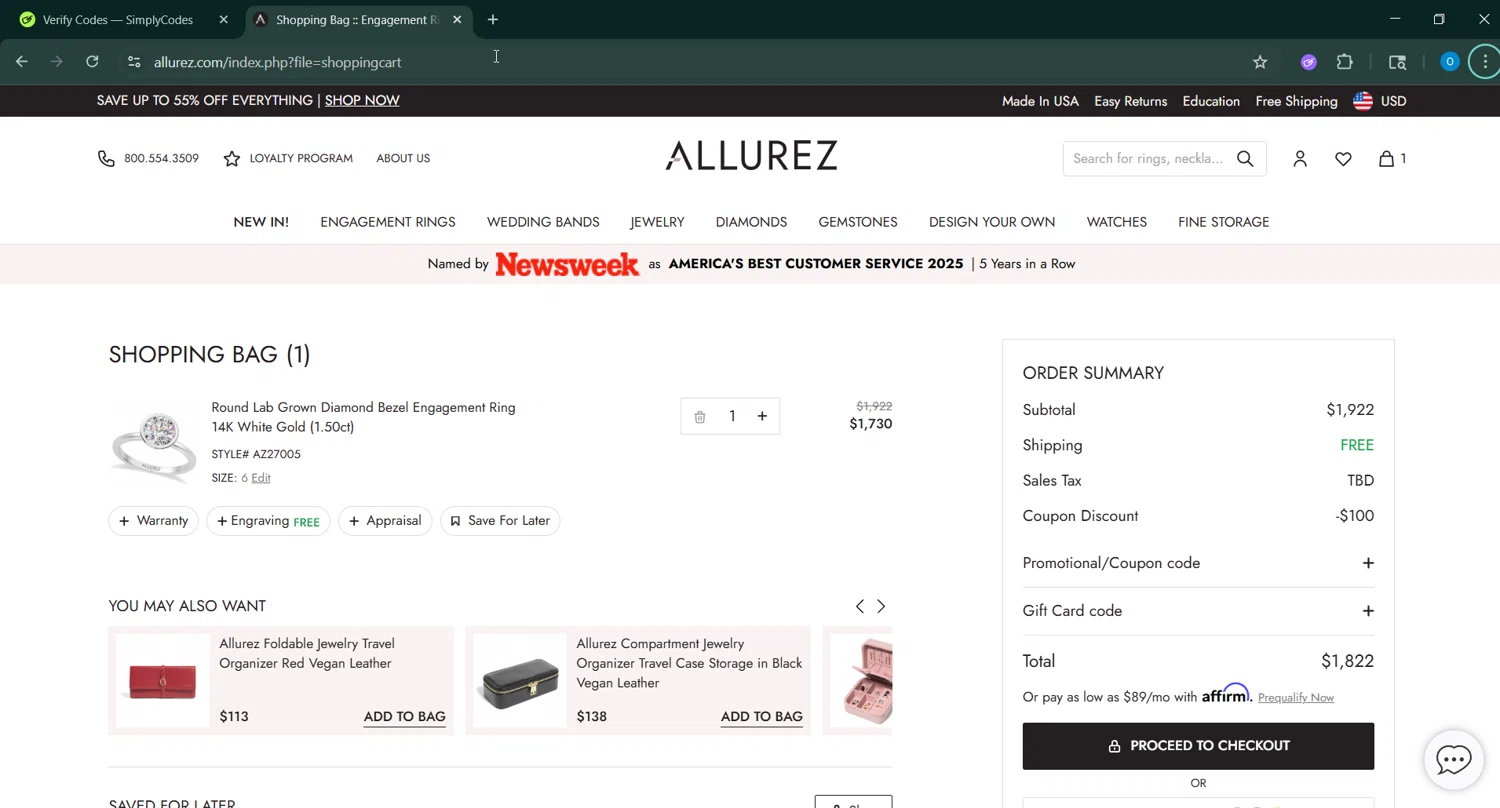Viewport: 1500px width, 808px height.
Task: Click the search magnifier icon
Action: click(x=1245, y=158)
